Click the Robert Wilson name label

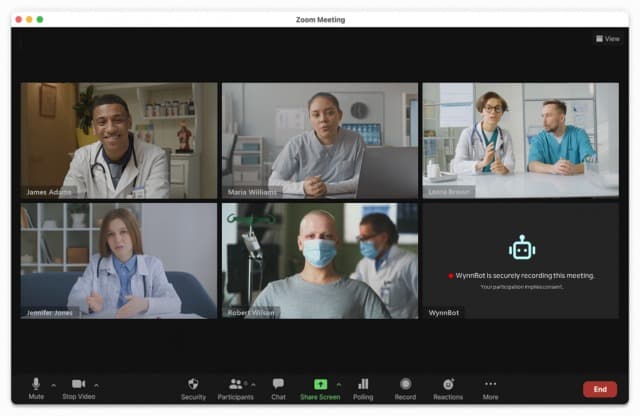(x=251, y=313)
